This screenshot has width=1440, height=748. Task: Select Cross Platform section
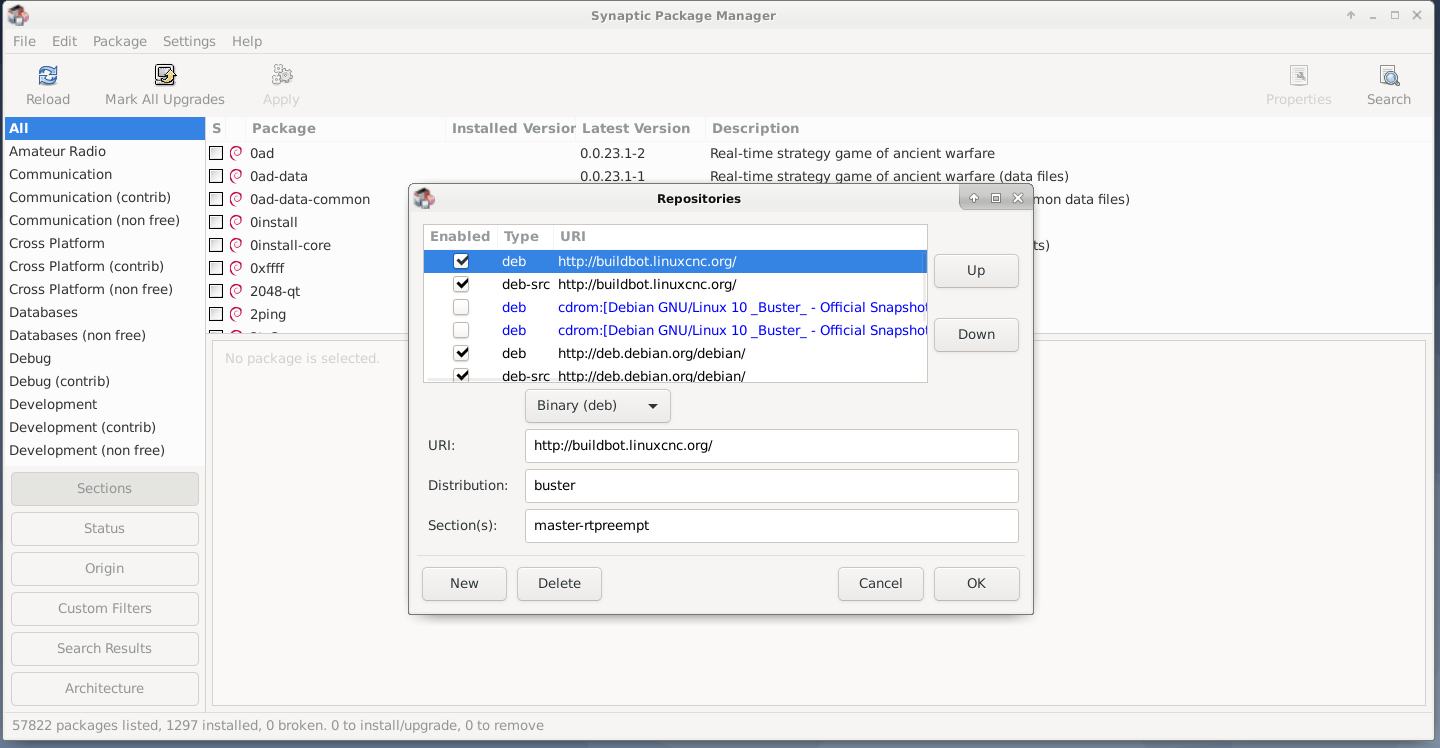pos(104,243)
